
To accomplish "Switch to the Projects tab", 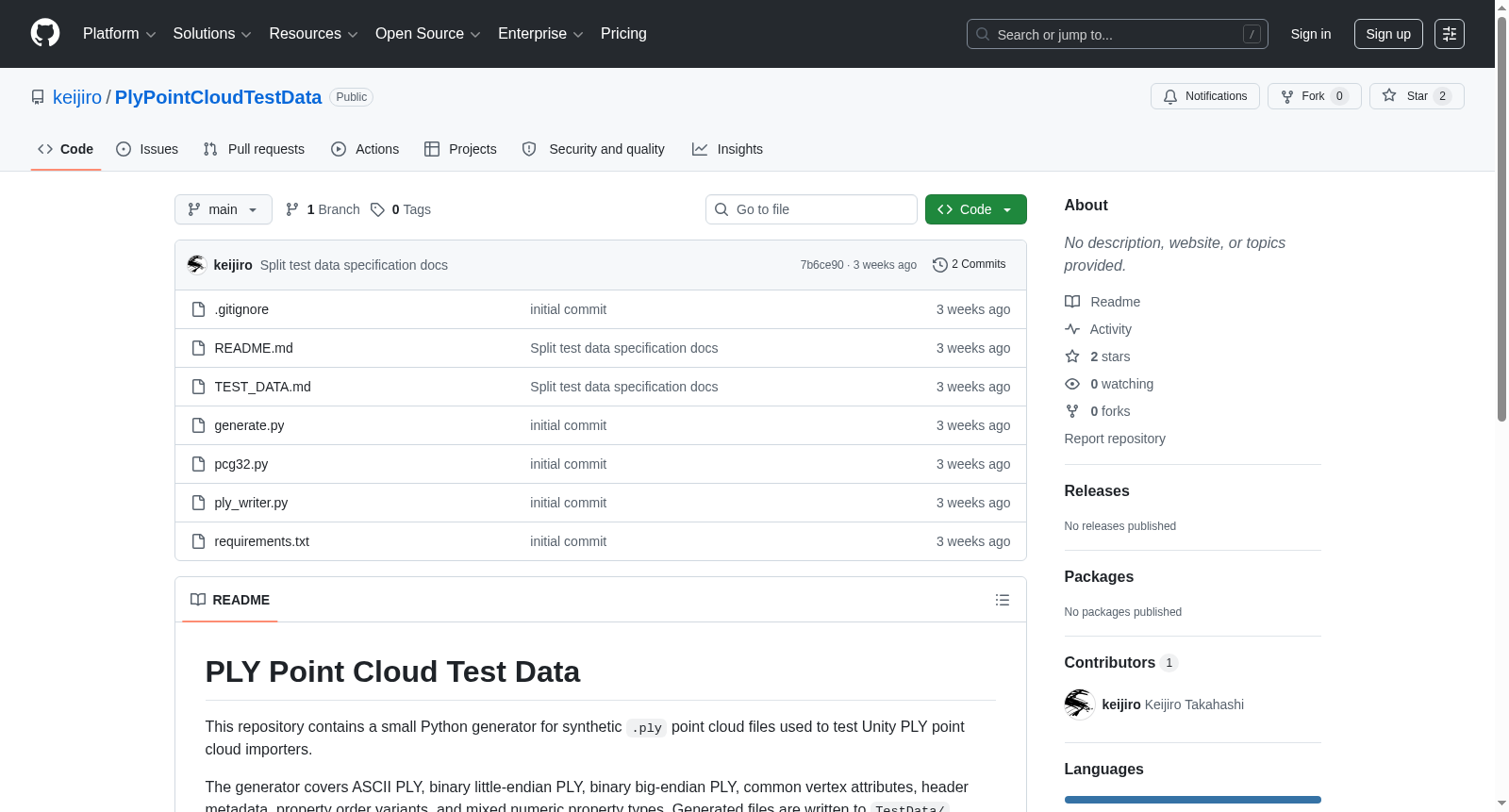I will point(460,149).
